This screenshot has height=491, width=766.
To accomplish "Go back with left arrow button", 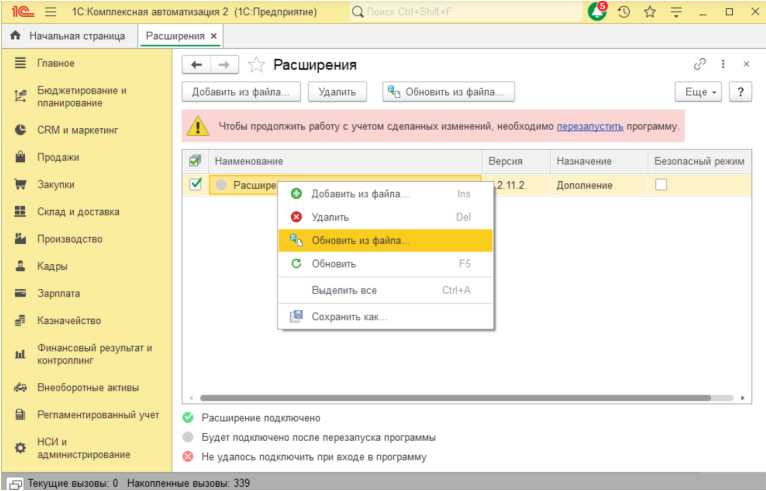I will (196, 65).
